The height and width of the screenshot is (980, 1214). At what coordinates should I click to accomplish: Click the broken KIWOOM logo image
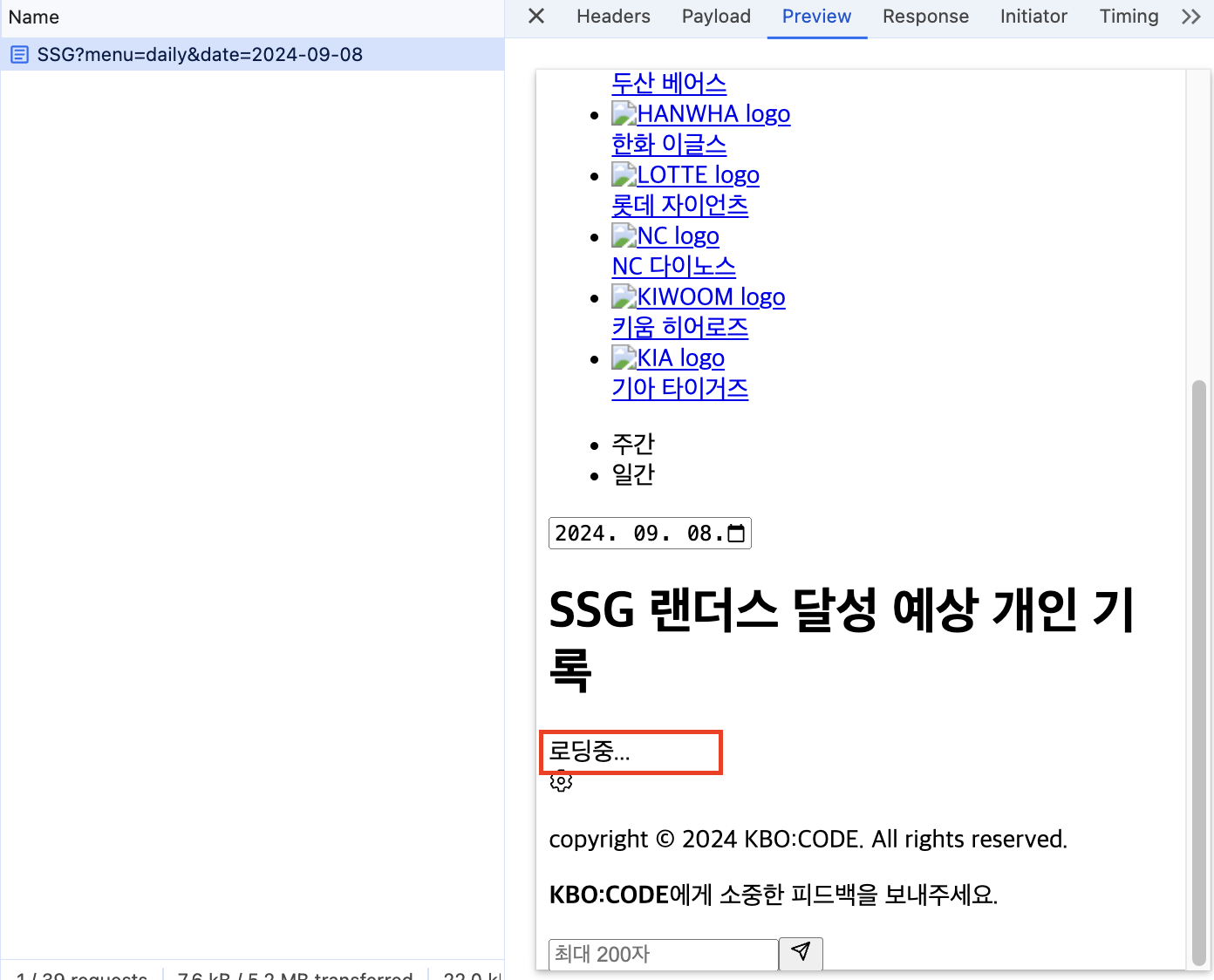622,296
